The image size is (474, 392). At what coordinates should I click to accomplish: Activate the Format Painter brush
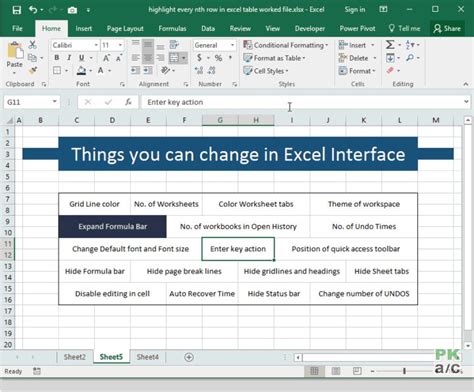point(32,70)
